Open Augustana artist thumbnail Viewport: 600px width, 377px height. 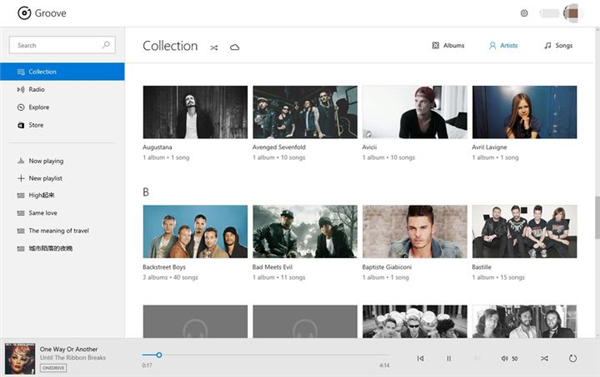[x=195, y=112]
